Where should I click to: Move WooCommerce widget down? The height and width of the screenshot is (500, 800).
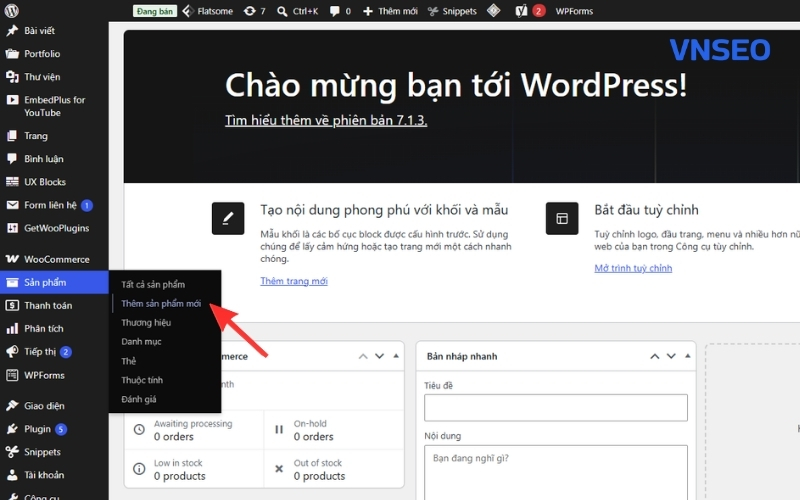click(380, 356)
